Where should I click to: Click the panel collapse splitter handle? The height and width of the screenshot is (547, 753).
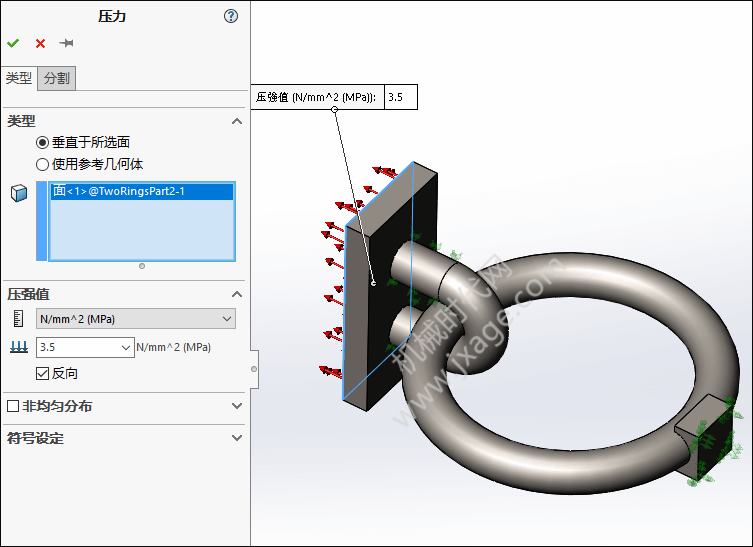click(x=254, y=369)
